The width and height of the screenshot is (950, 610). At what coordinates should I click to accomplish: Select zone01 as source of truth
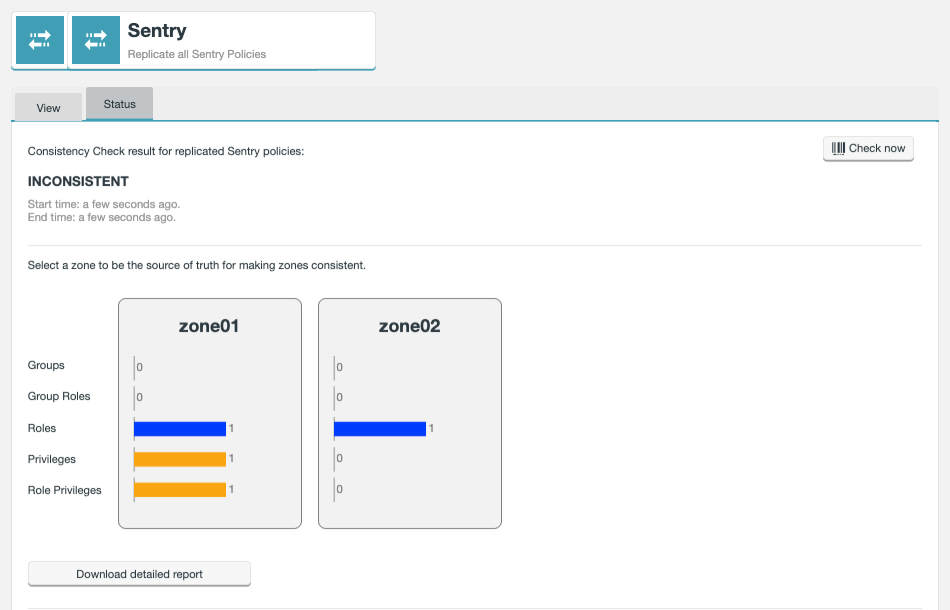coord(209,413)
